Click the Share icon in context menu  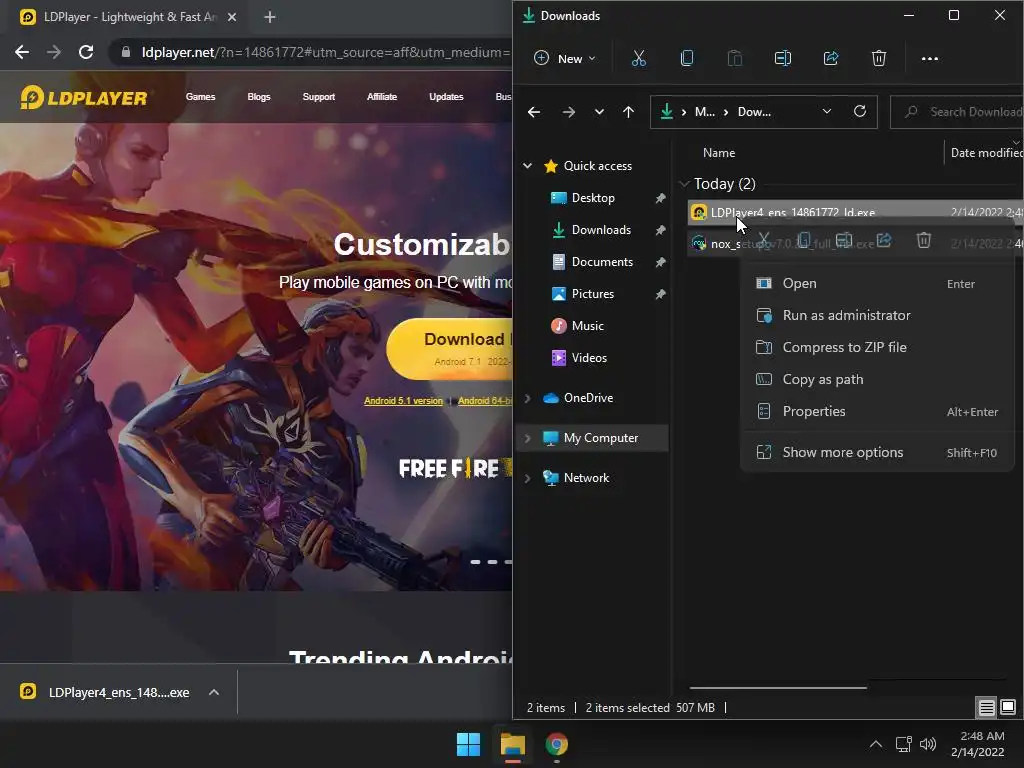[884, 240]
